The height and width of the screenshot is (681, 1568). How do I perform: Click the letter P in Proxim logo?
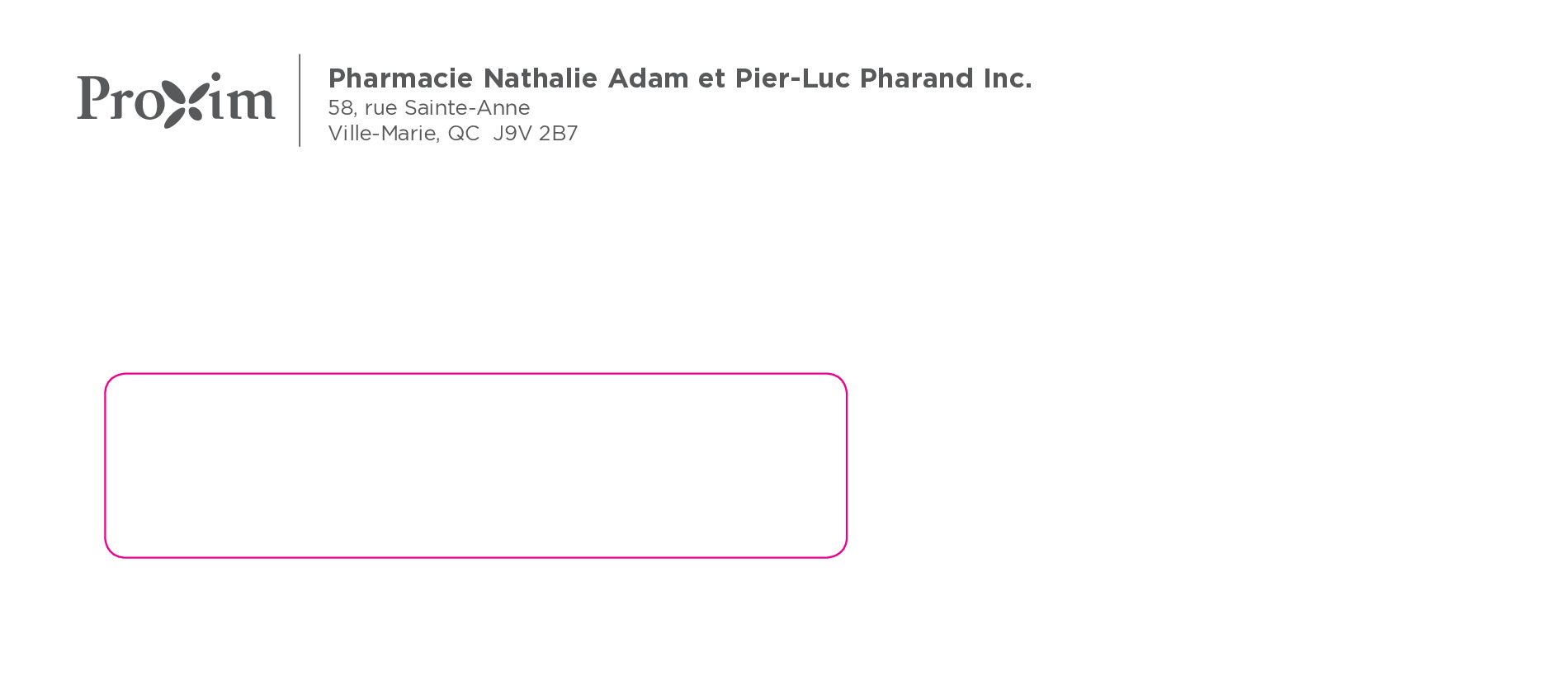(92, 97)
